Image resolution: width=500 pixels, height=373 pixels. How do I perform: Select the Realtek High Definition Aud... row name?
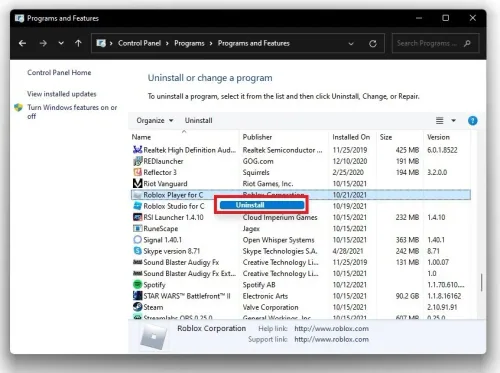click(189, 150)
